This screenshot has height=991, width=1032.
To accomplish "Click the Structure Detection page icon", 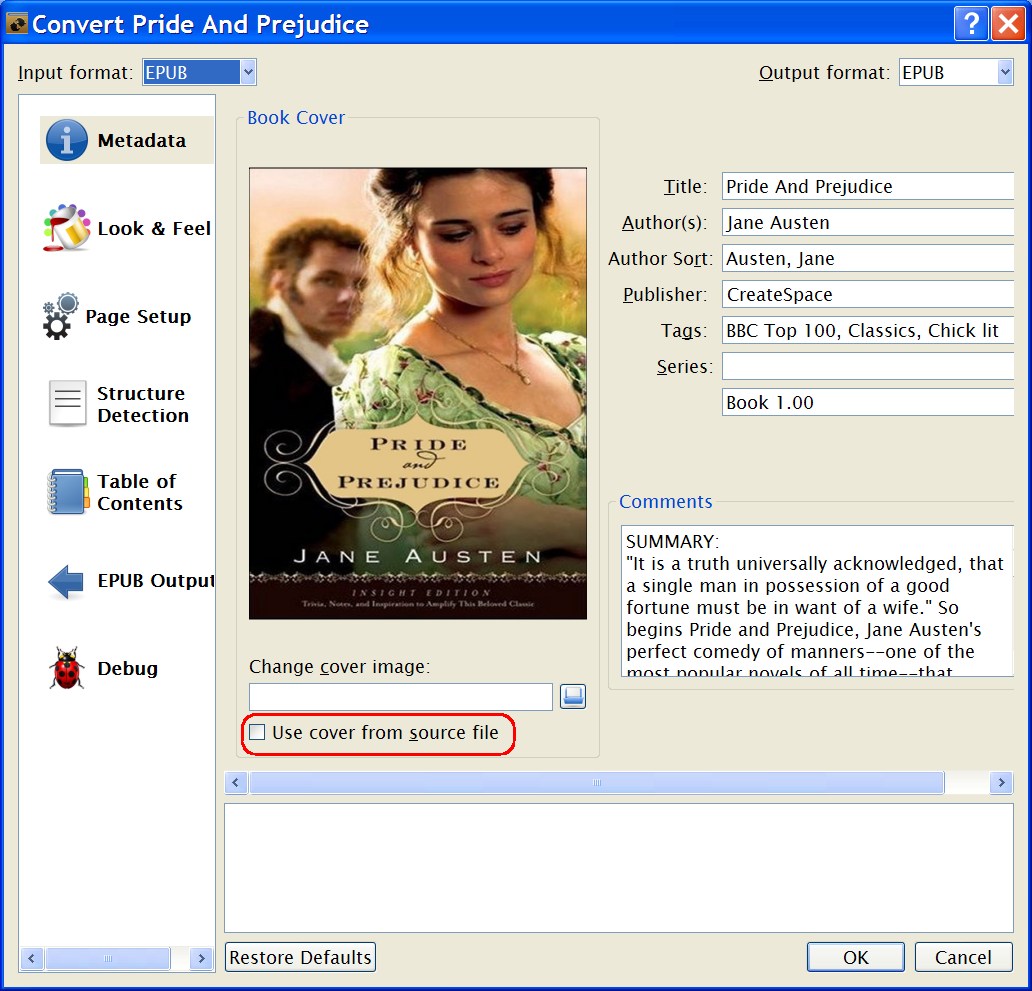I will point(67,403).
